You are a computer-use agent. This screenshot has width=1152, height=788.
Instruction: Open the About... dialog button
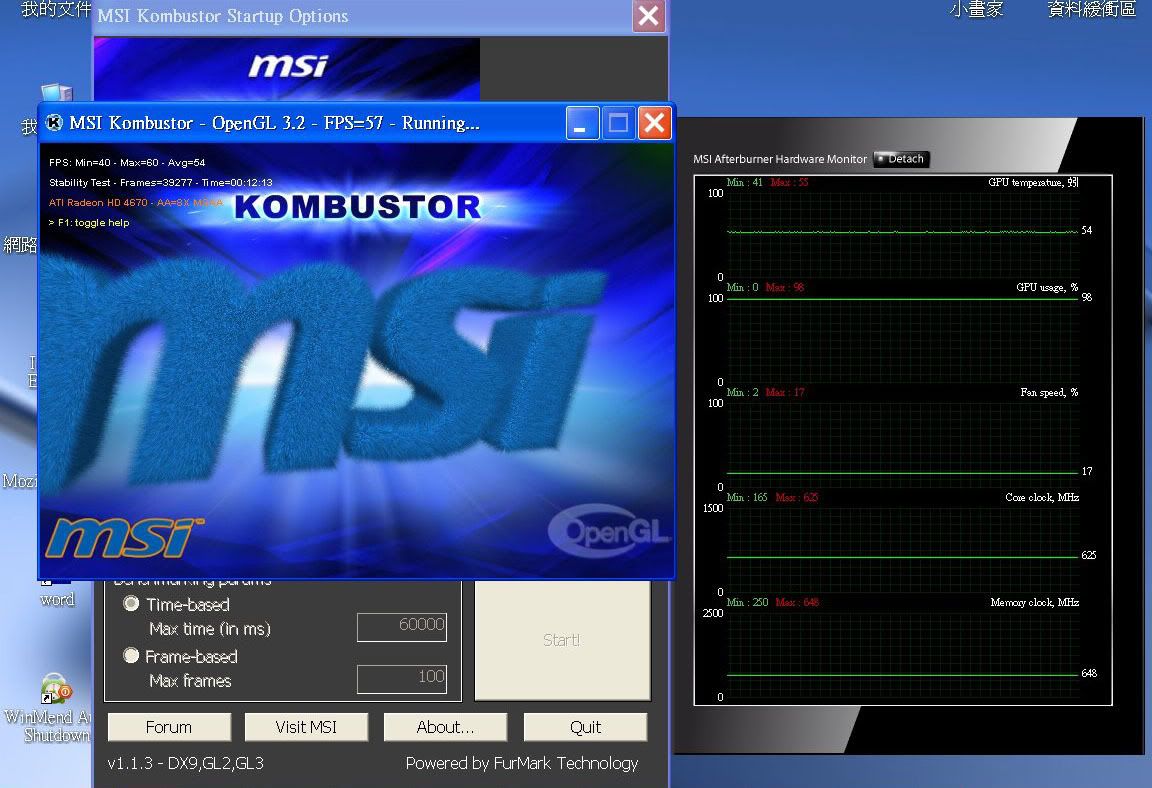[x=445, y=727]
